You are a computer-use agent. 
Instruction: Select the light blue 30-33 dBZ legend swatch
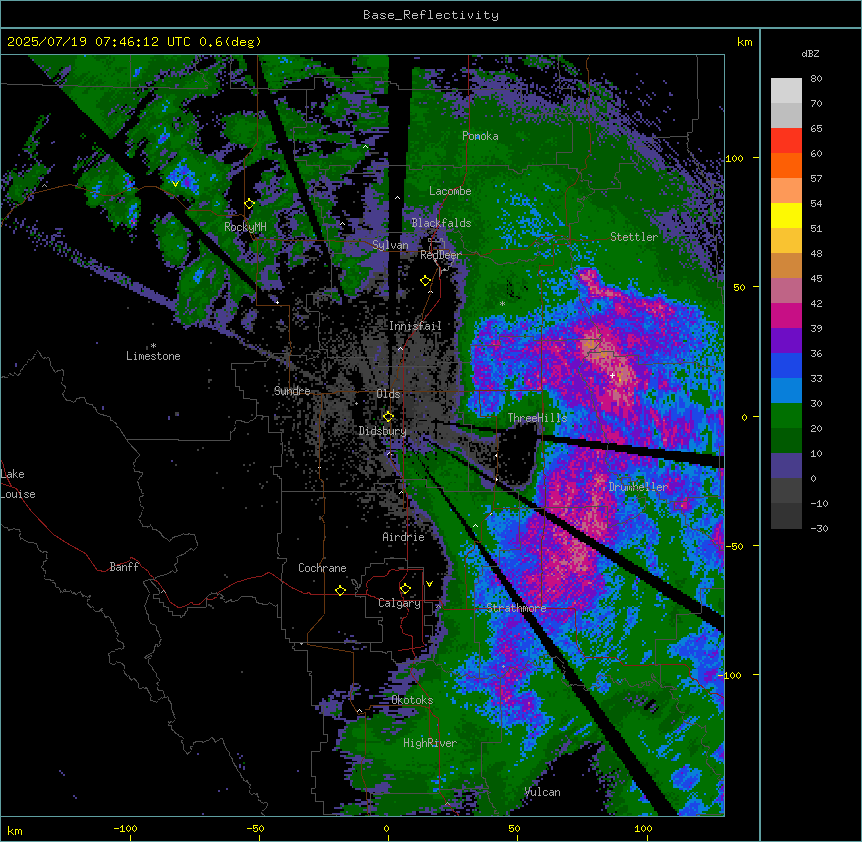click(x=786, y=391)
